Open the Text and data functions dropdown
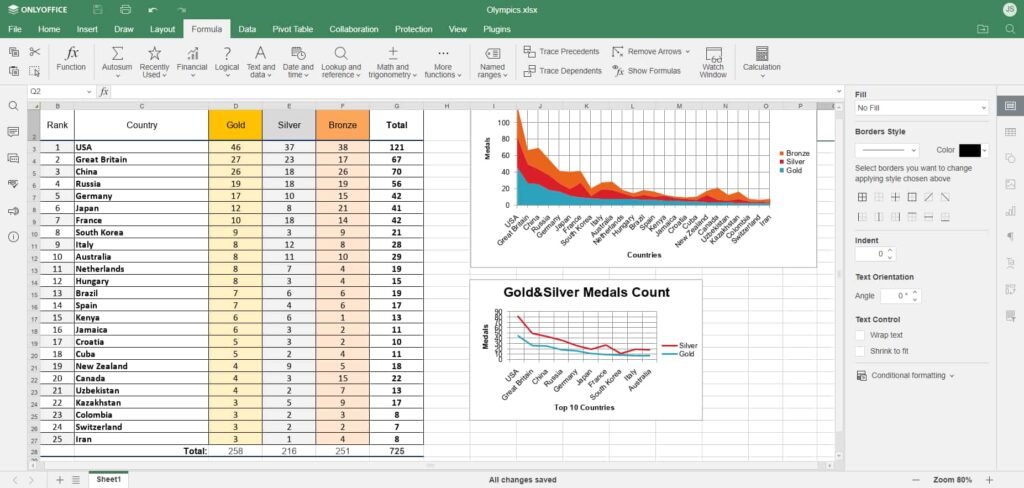Screen dimensions: 1024x488 (261, 63)
